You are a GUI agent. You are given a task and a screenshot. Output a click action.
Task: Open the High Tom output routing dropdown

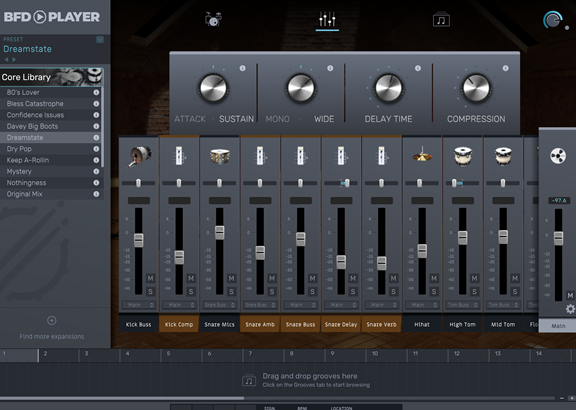[x=463, y=305]
